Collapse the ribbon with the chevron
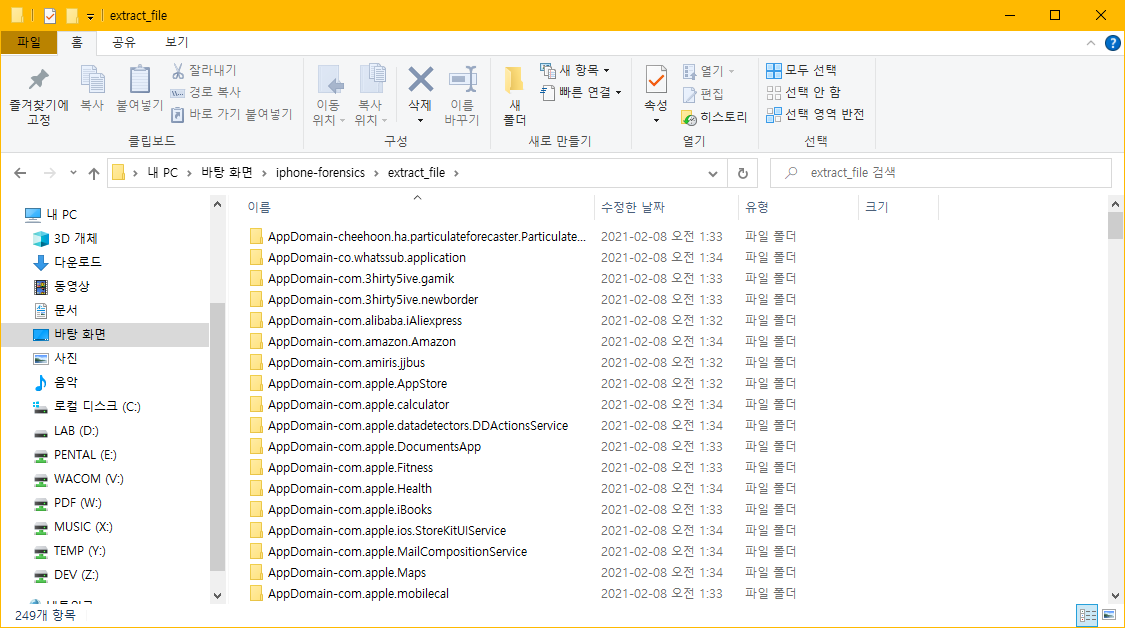The height and width of the screenshot is (628, 1125). pyautogui.click(x=1091, y=43)
